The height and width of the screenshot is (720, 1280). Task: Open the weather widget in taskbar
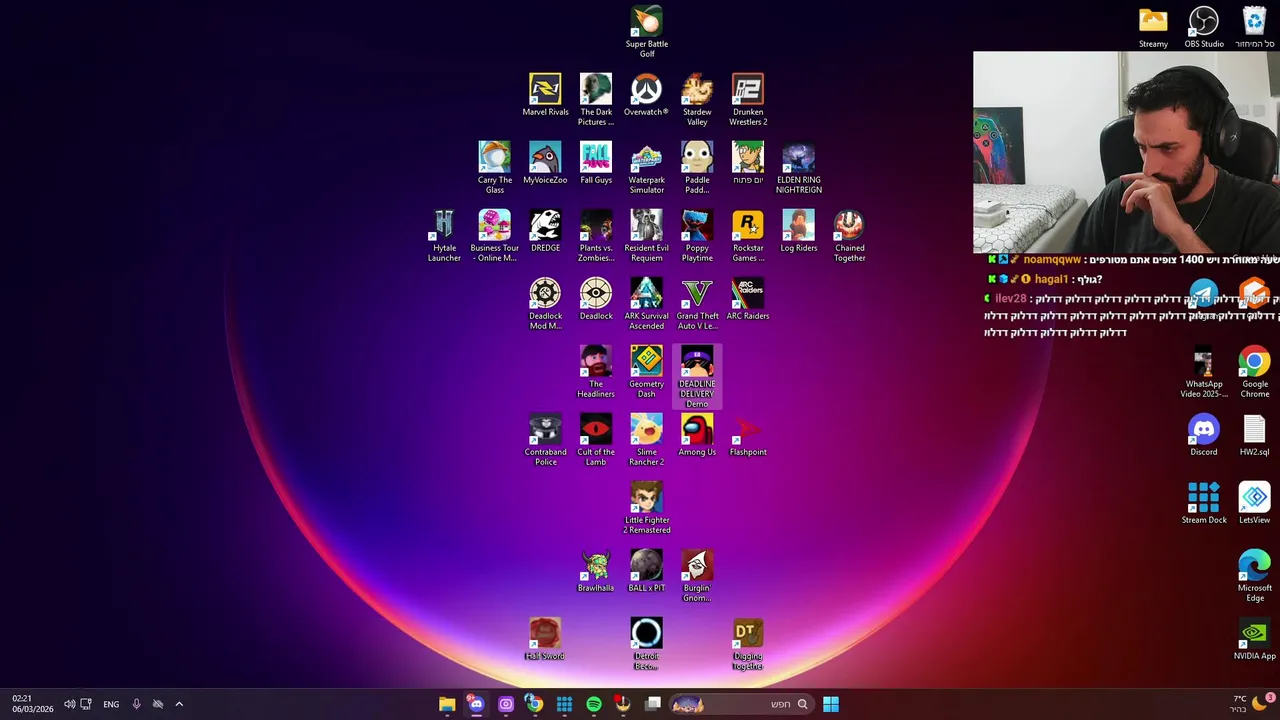(x=1251, y=703)
